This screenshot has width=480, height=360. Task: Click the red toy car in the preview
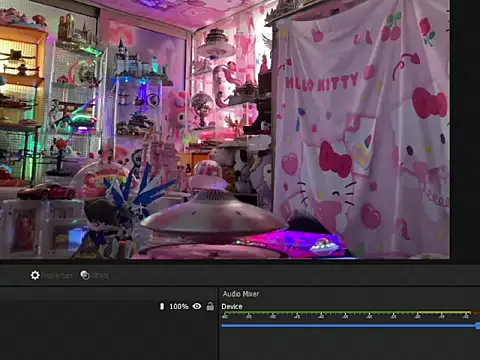coord(47,192)
